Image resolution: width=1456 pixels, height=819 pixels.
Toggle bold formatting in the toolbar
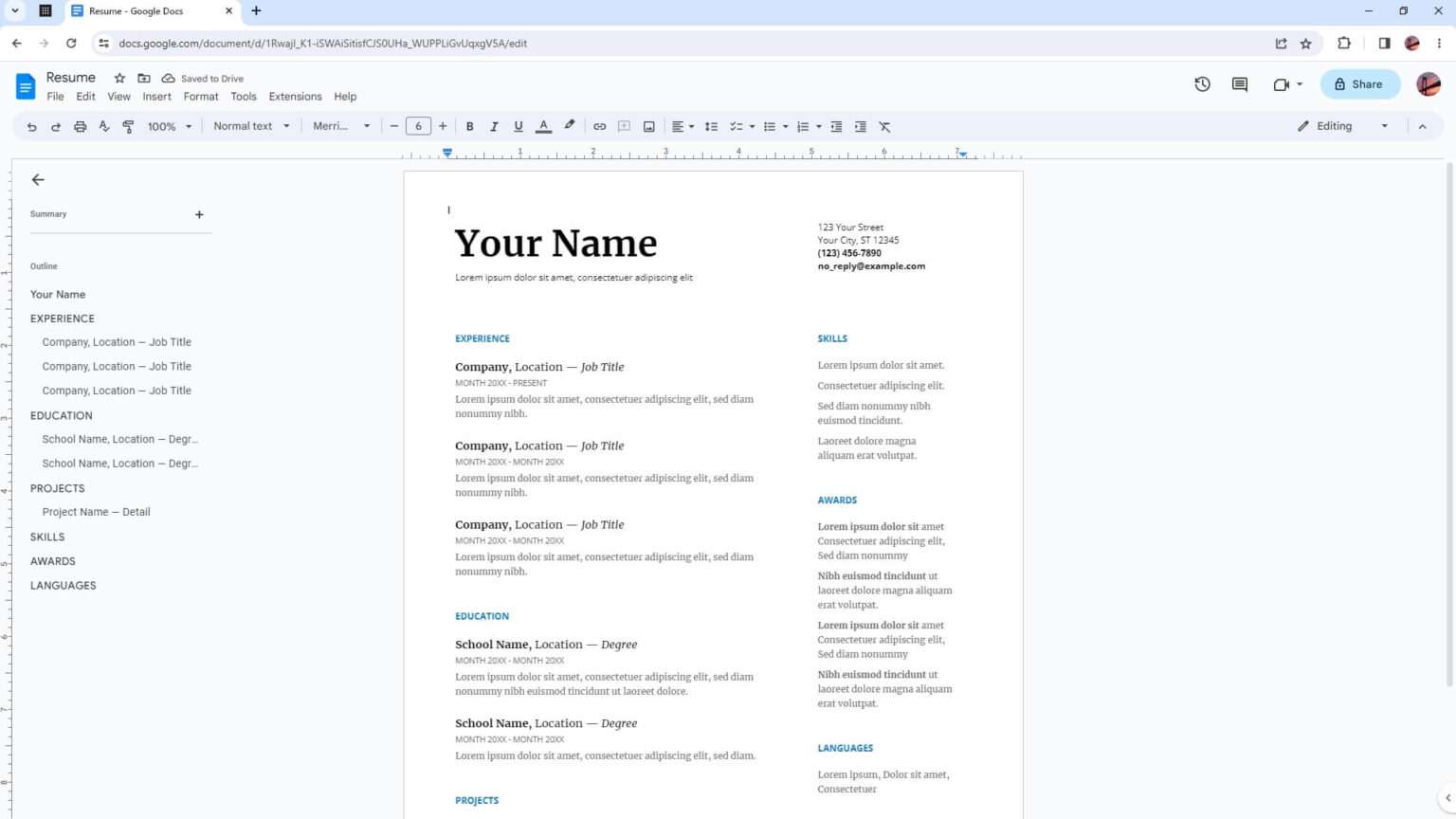[469, 125]
